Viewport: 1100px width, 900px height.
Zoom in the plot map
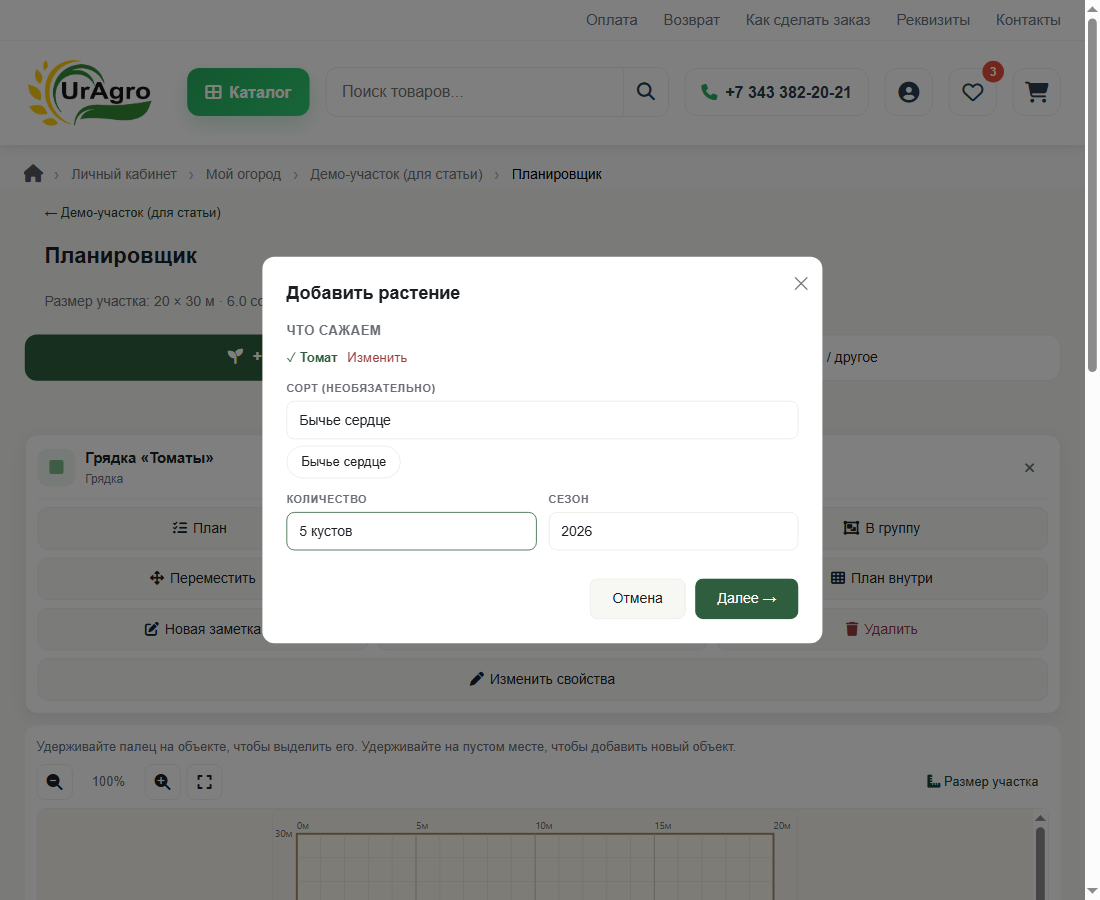click(x=162, y=781)
